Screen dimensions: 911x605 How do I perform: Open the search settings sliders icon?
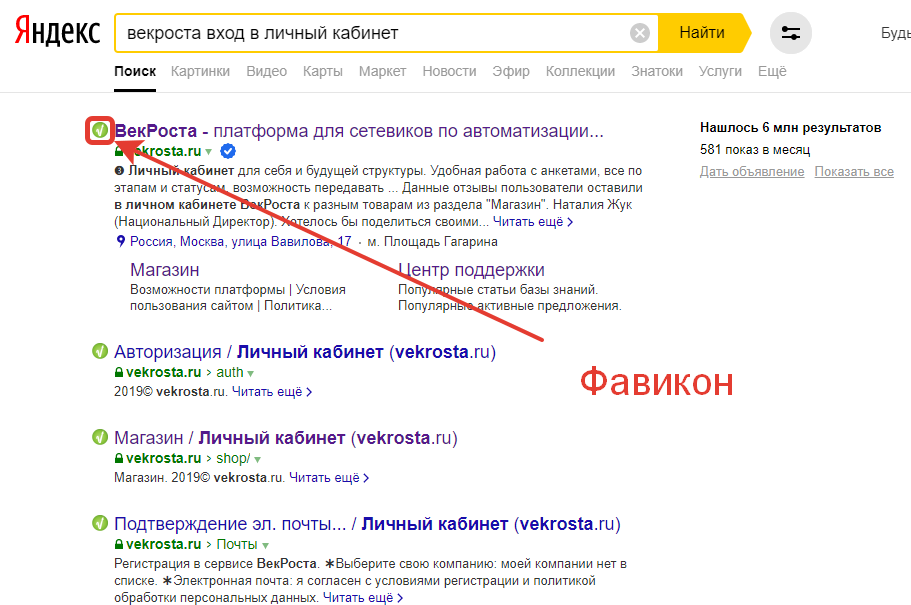790,33
